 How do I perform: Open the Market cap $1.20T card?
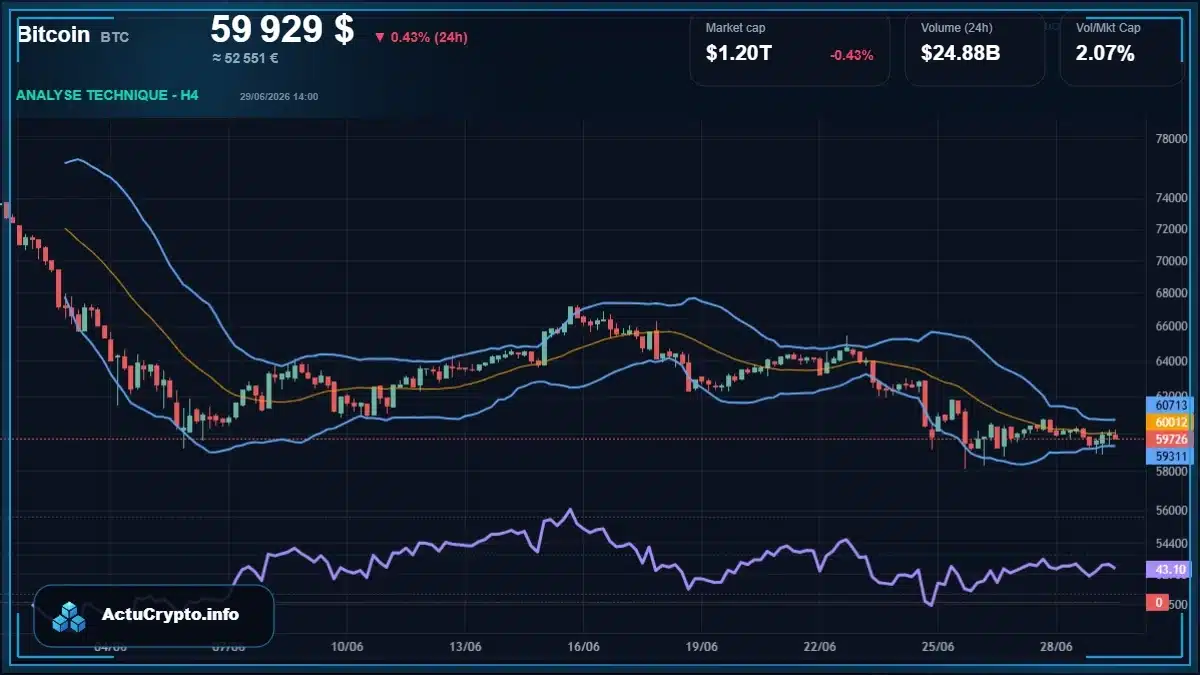click(x=790, y=48)
